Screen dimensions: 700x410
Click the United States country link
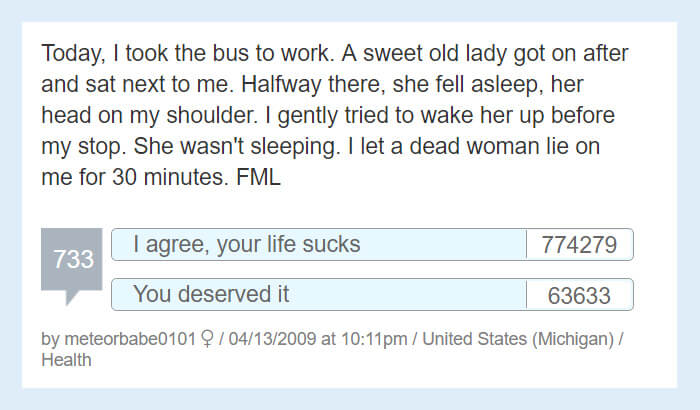(x=474, y=339)
